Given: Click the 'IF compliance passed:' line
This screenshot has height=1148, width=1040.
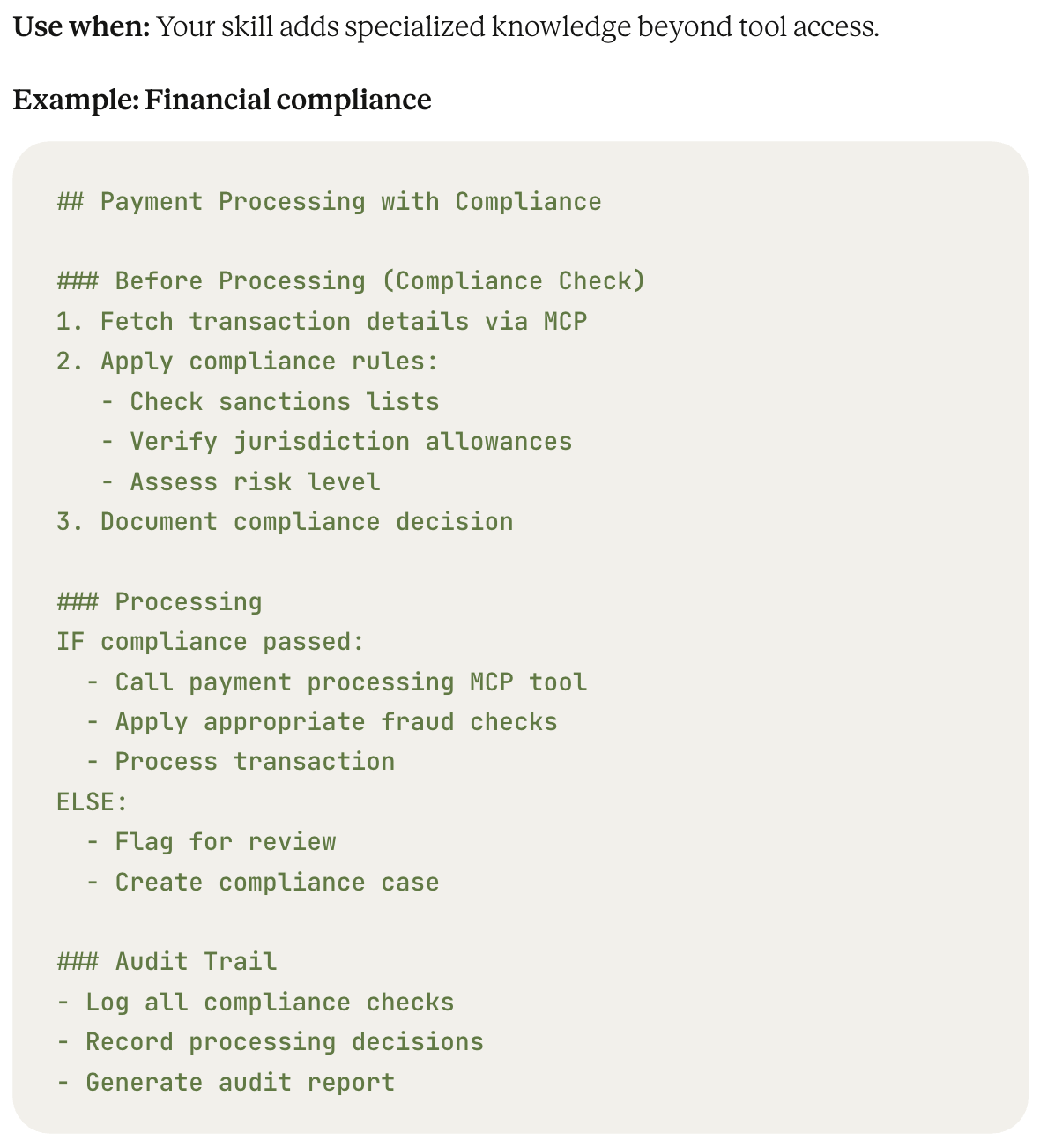Looking at the screenshot, I should [x=211, y=642].
